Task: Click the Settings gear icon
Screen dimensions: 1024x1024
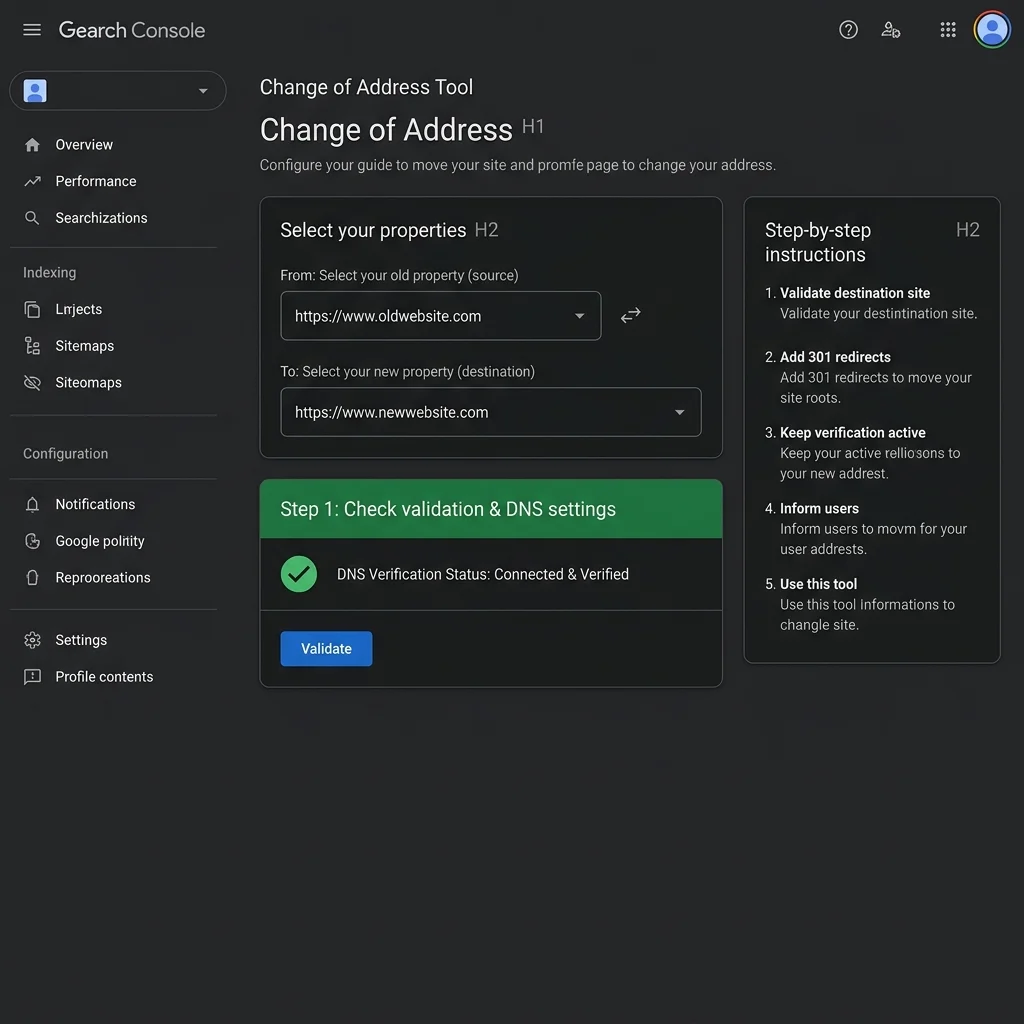Action: [x=32, y=640]
